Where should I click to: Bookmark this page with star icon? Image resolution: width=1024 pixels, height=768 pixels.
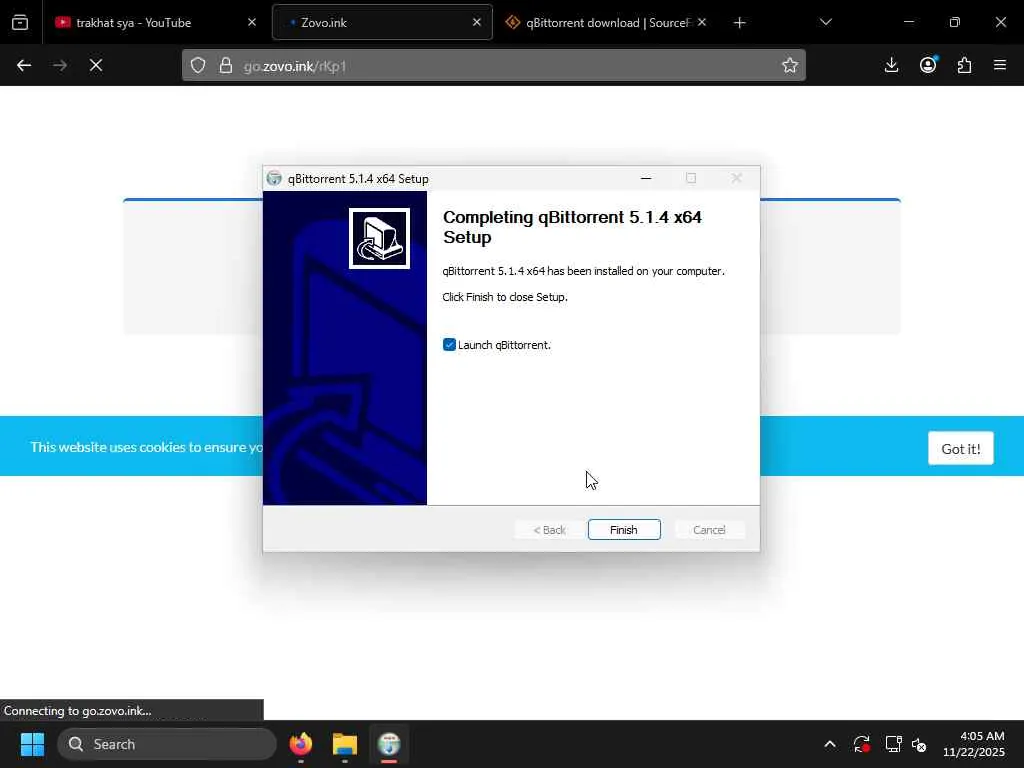[x=790, y=65]
